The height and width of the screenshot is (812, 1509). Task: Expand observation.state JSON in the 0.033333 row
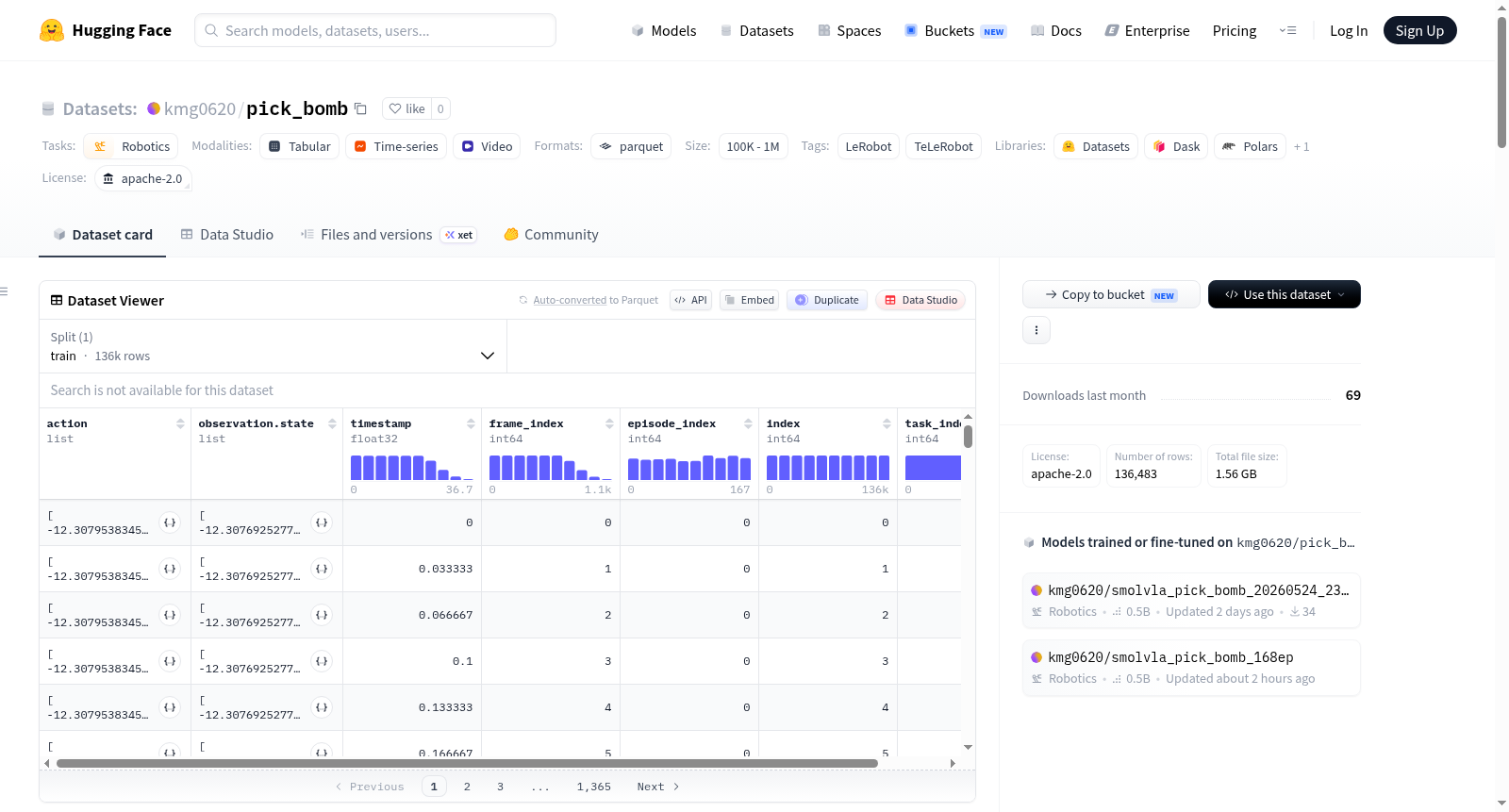(322, 569)
